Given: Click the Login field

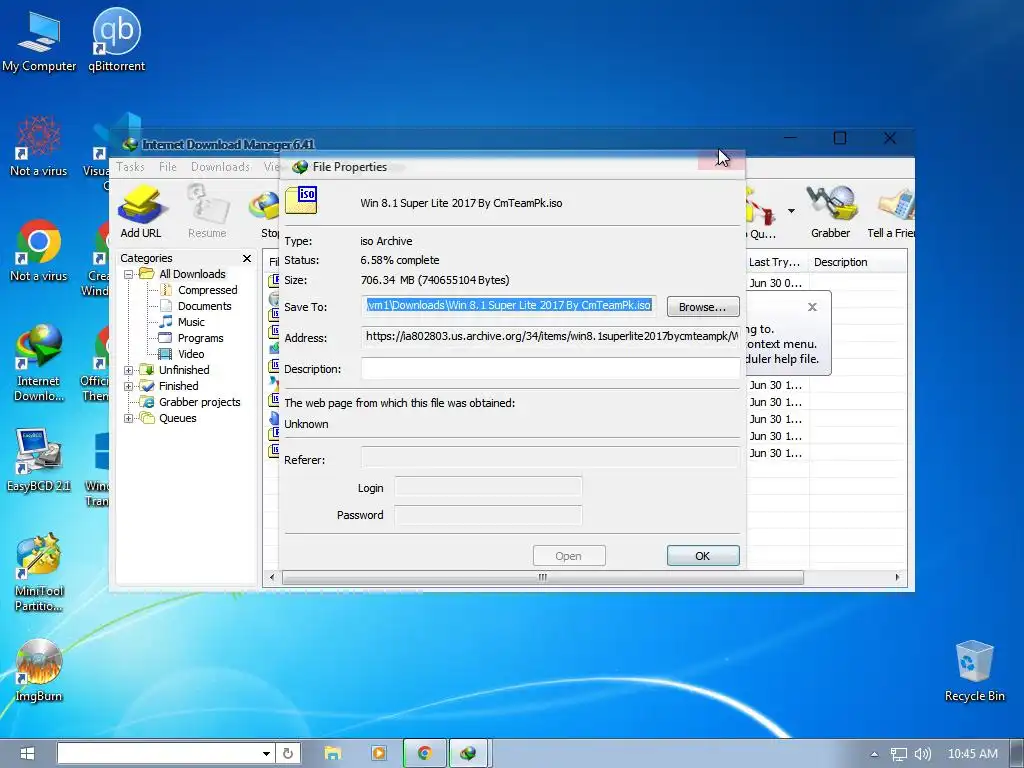Looking at the screenshot, I should point(488,487).
